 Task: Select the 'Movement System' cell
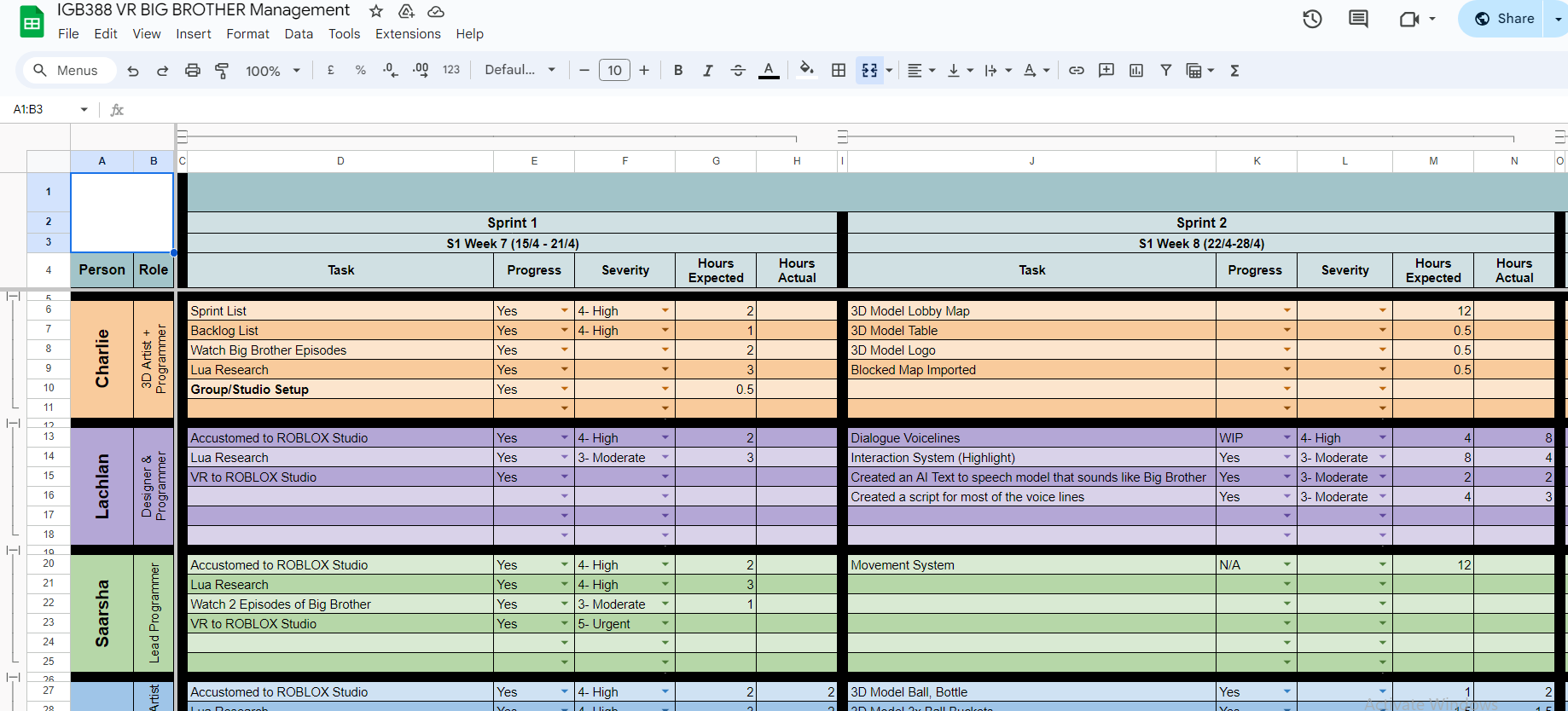click(x=1031, y=564)
